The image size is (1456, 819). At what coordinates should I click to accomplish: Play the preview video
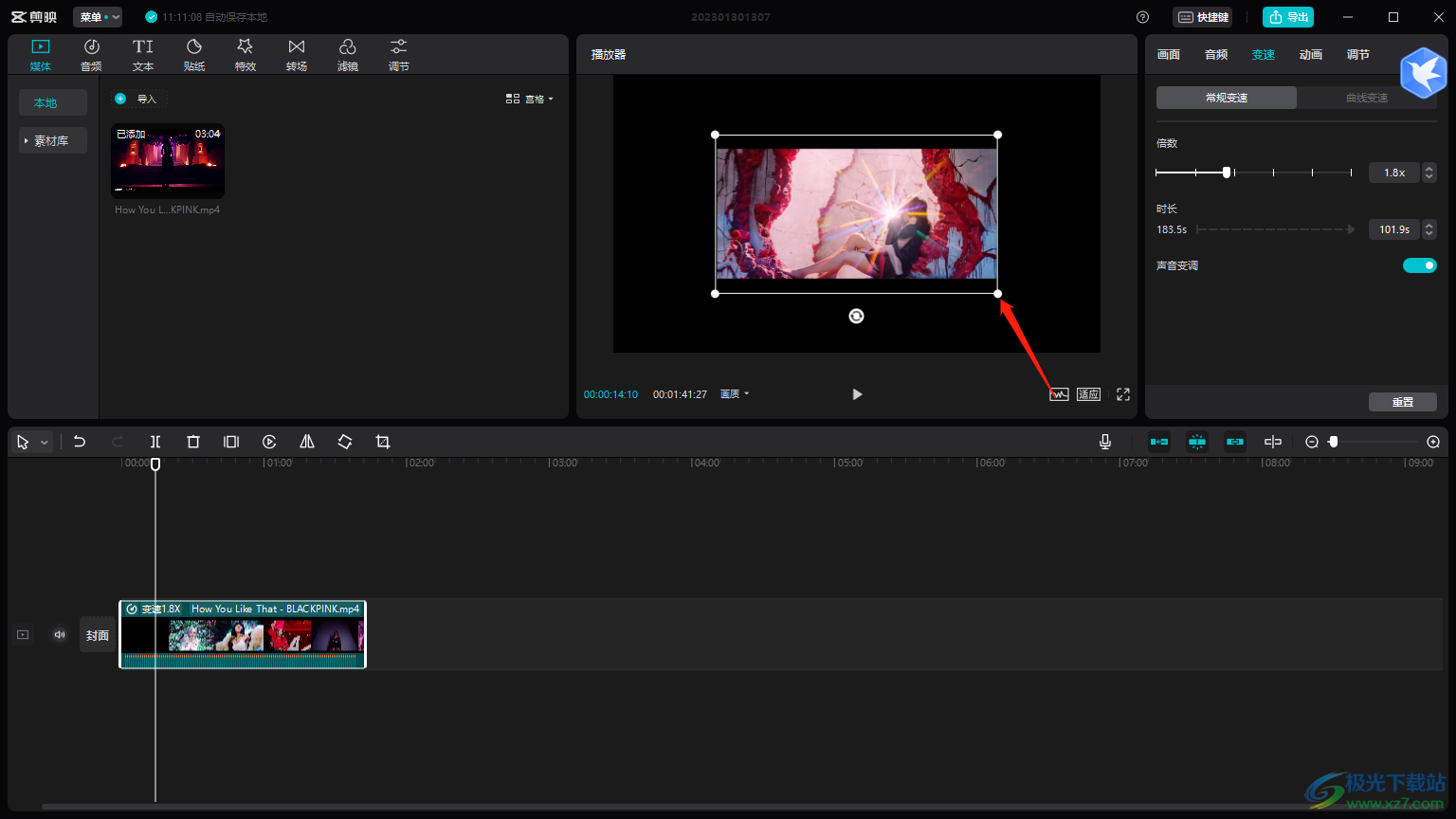tap(857, 394)
